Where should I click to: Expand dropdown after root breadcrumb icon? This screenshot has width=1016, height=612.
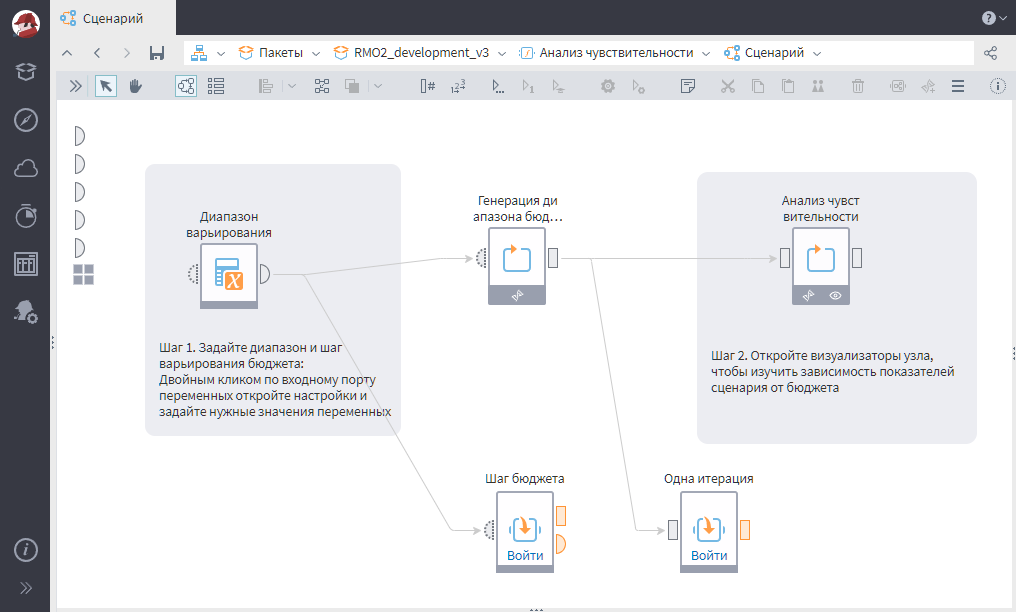221,54
